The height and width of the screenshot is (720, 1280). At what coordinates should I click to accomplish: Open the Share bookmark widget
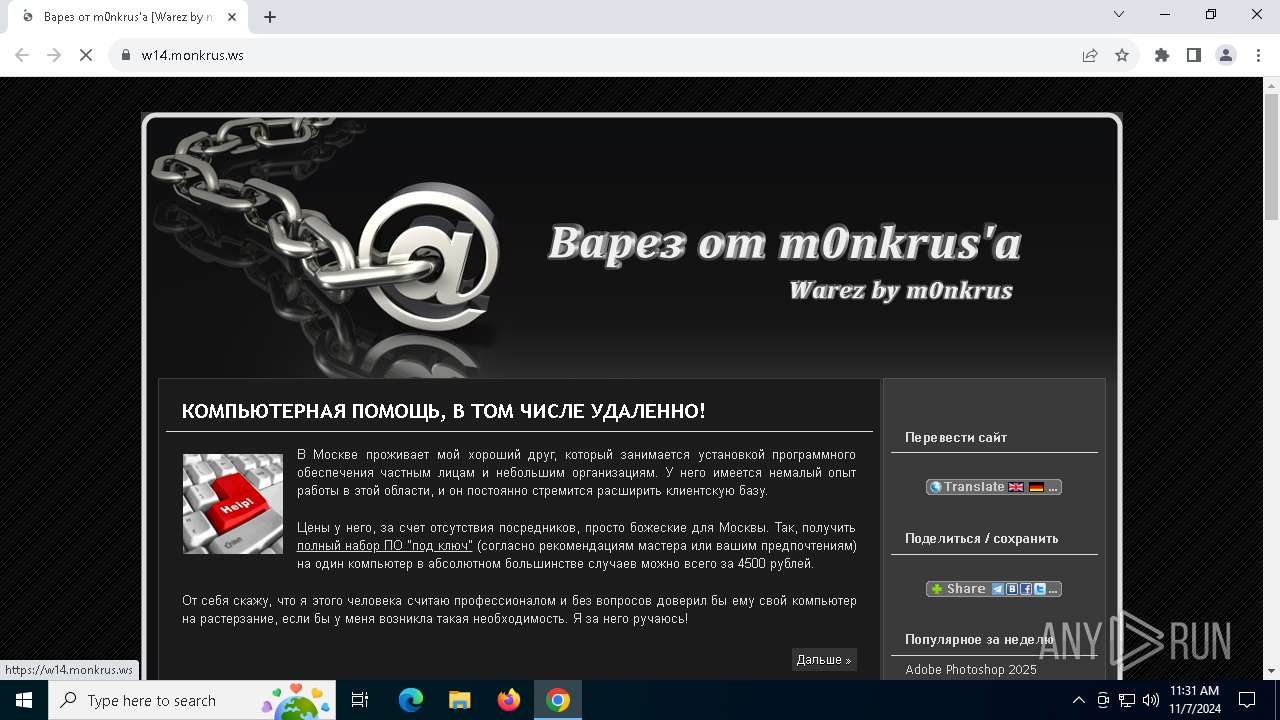click(x=993, y=589)
